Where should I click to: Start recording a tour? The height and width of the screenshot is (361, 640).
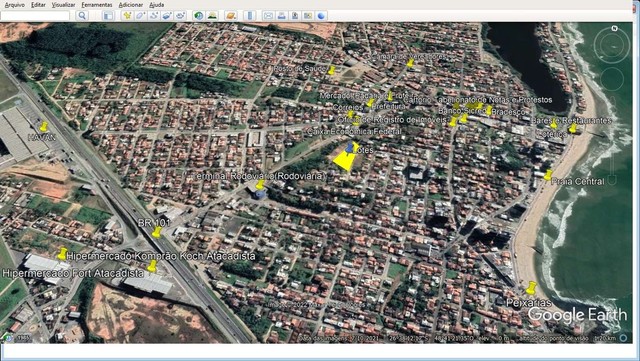pos(180,16)
